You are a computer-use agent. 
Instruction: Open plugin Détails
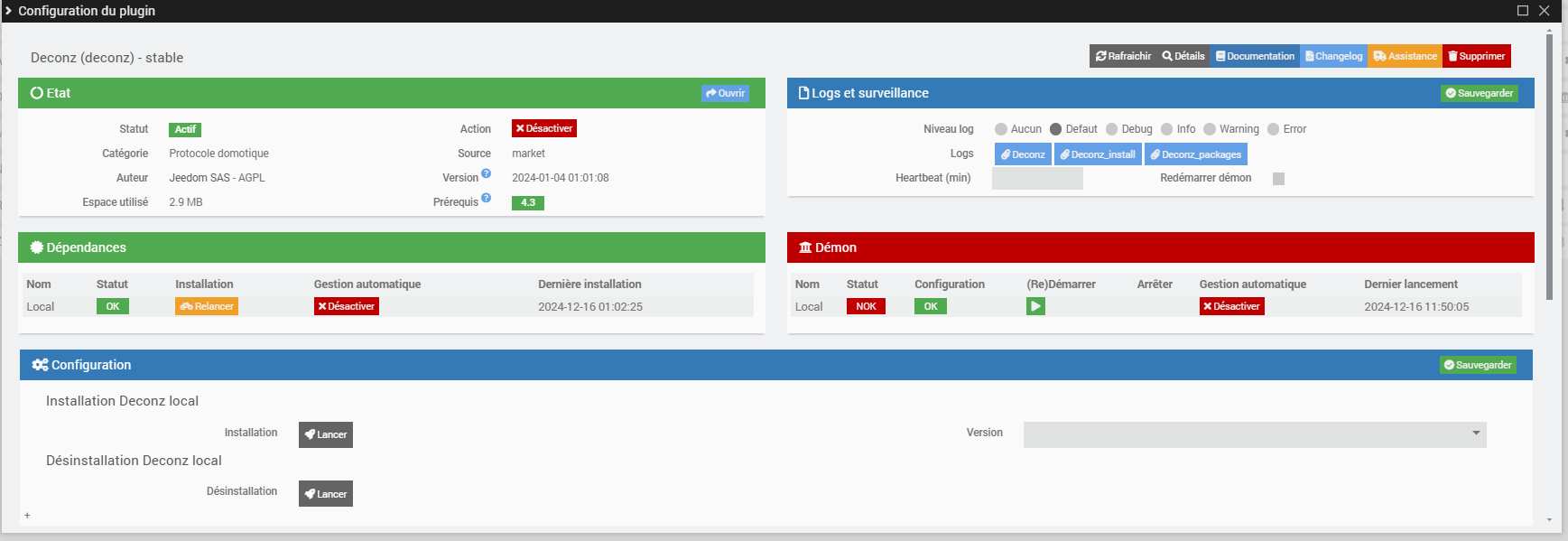pos(1183,56)
